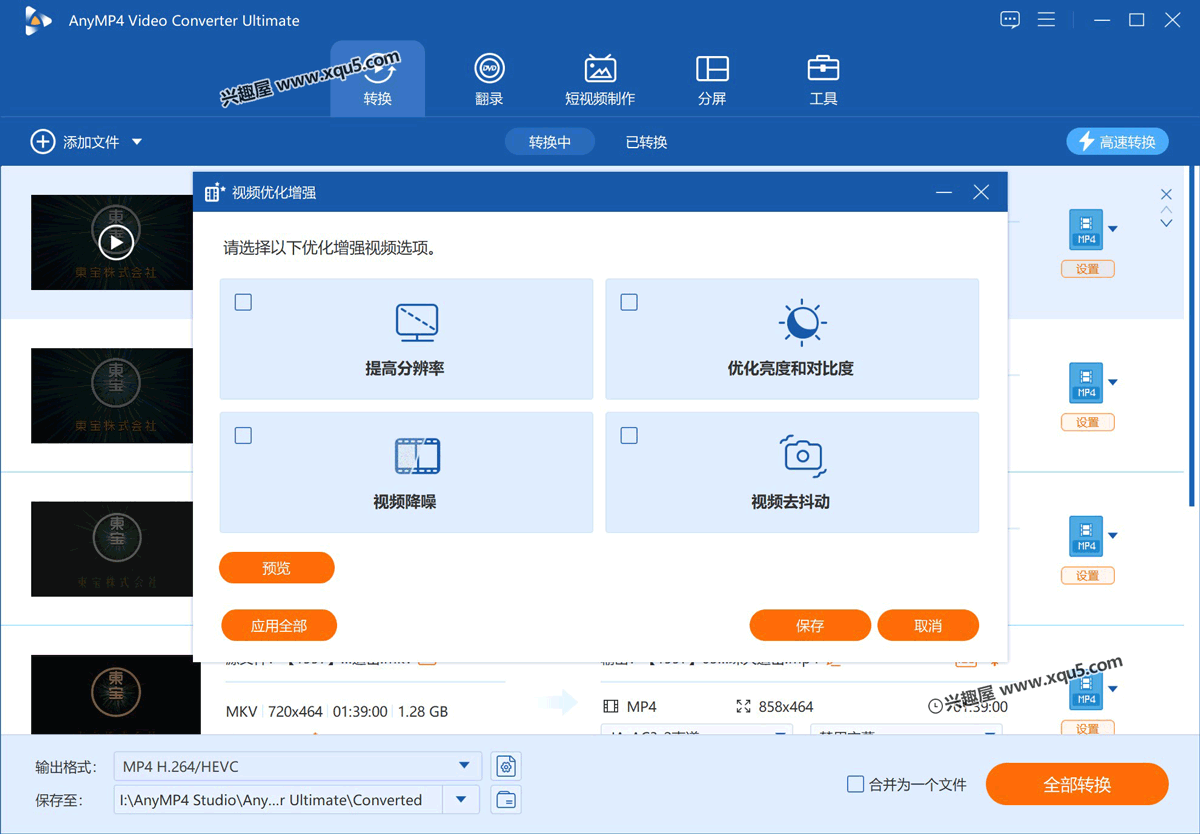Click the first file's MP4 format icon
1200x834 pixels.
(1086, 229)
